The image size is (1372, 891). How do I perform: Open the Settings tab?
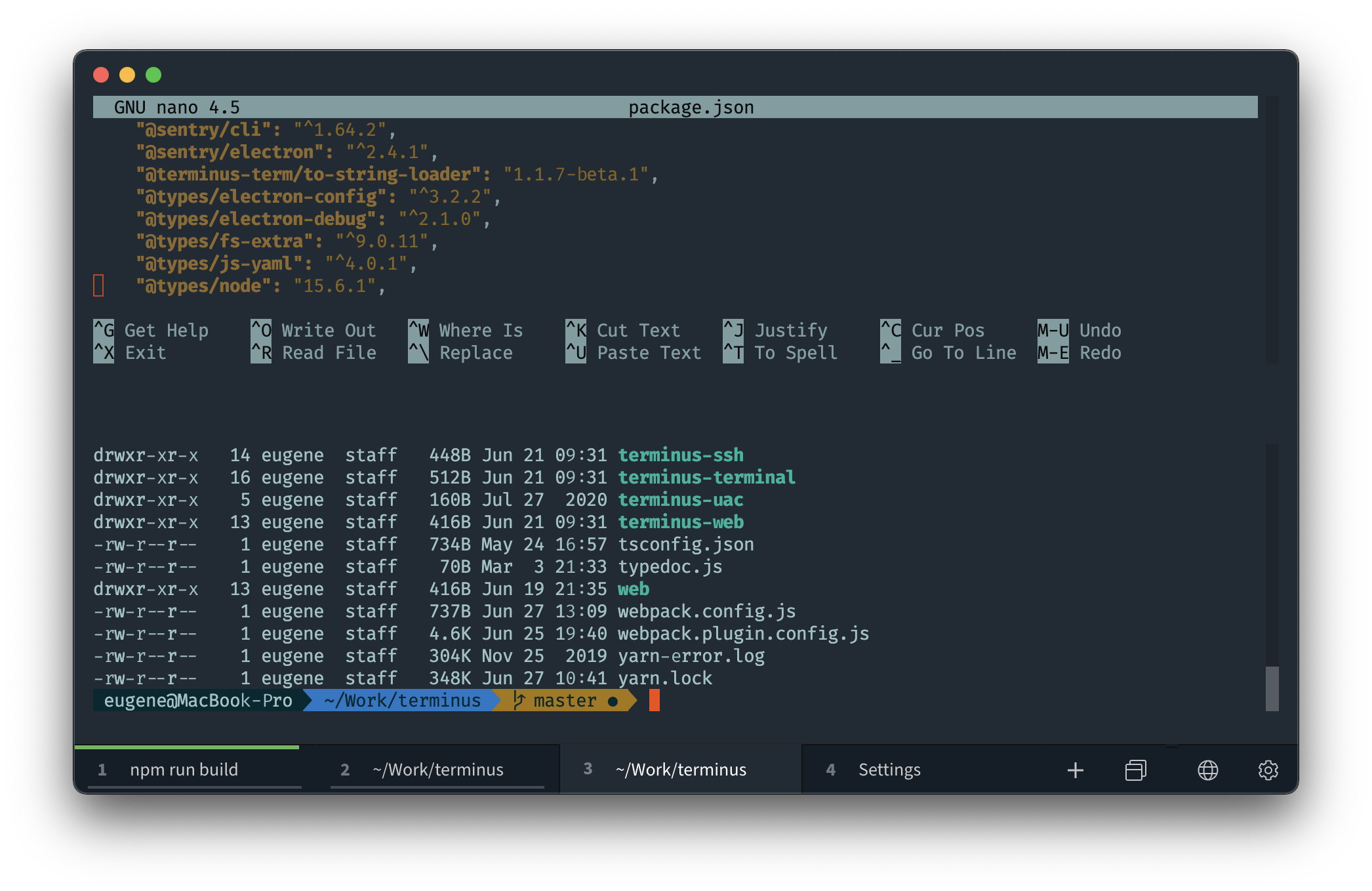point(889,770)
